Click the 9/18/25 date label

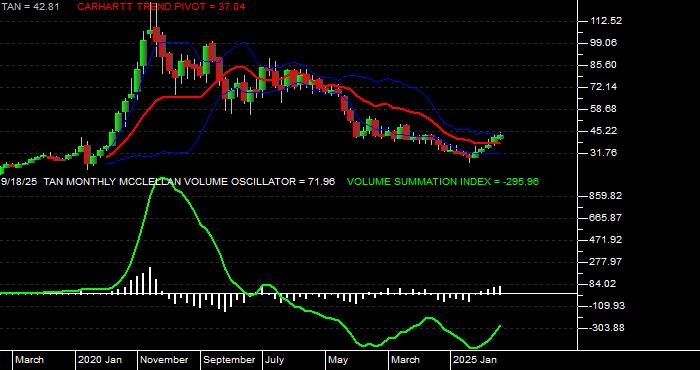click(x=19, y=182)
